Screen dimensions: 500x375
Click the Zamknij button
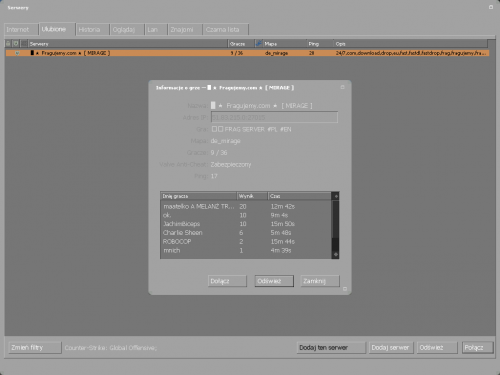(320, 281)
